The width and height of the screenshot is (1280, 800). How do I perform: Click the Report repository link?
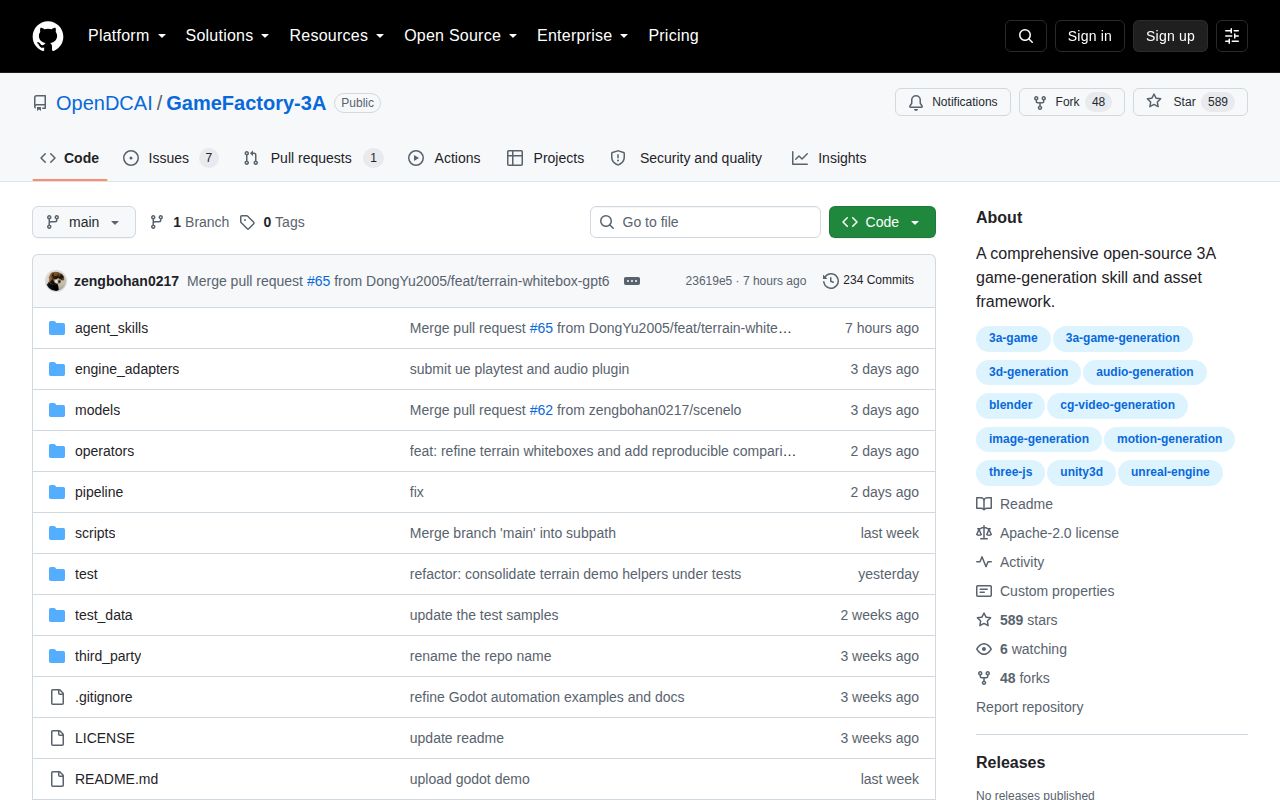(1029, 707)
